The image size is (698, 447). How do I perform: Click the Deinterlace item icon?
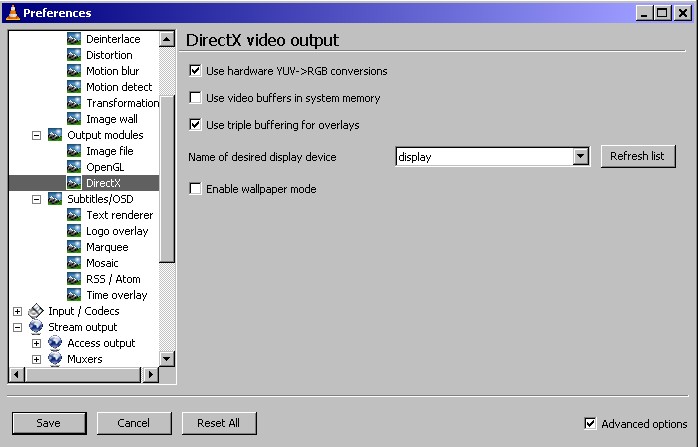74,39
